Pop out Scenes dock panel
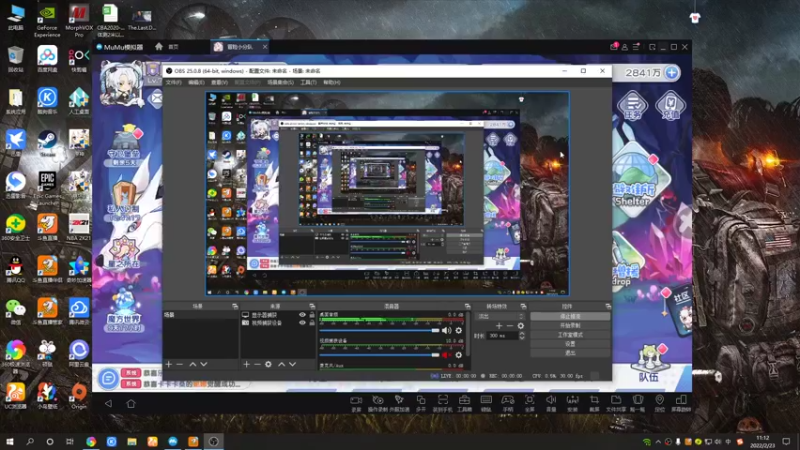Image resolution: width=800 pixels, height=450 pixels. (235, 306)
